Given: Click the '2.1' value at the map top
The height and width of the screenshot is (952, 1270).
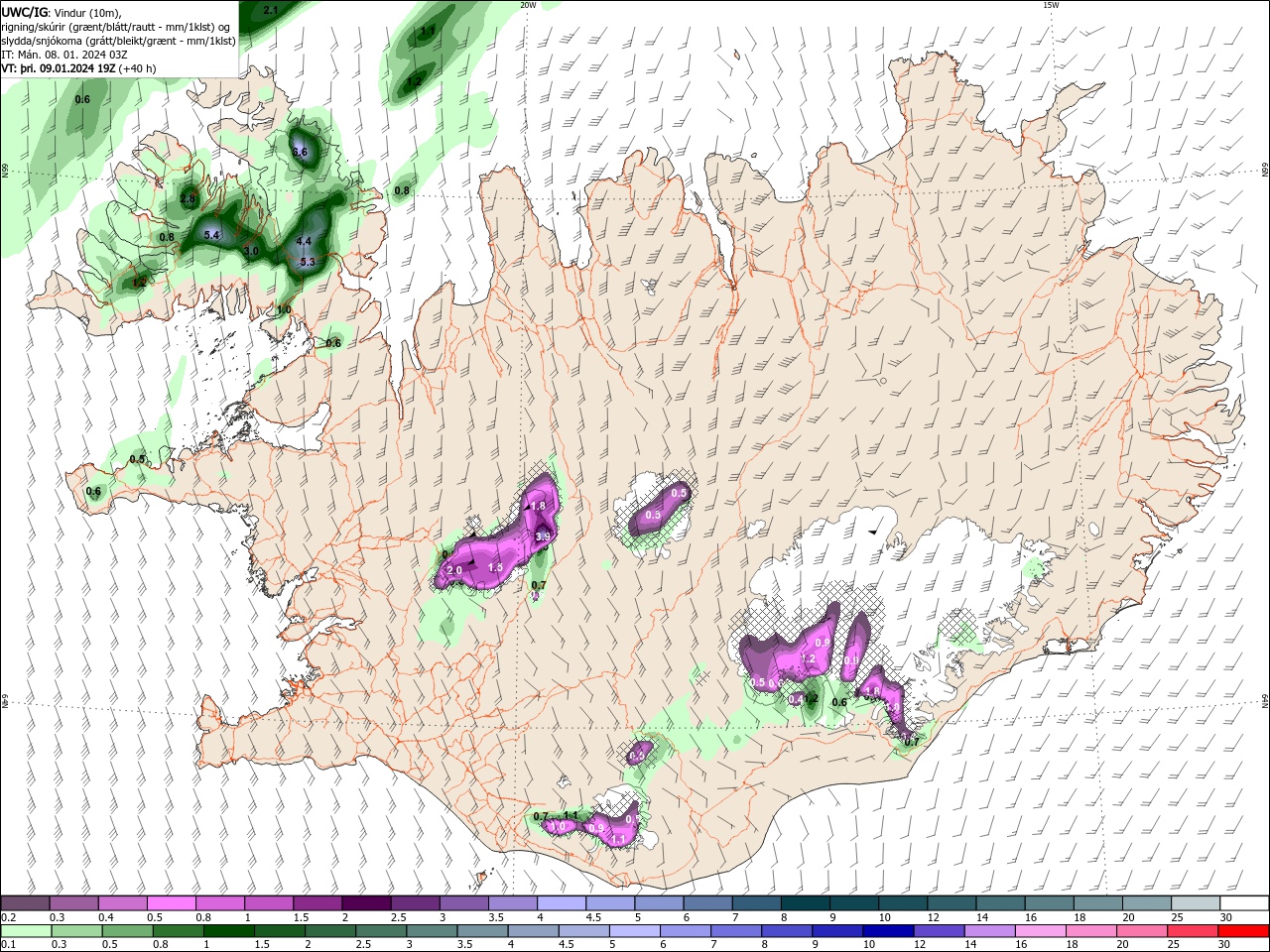Looking at the screenshot, I should click(270, 9).
